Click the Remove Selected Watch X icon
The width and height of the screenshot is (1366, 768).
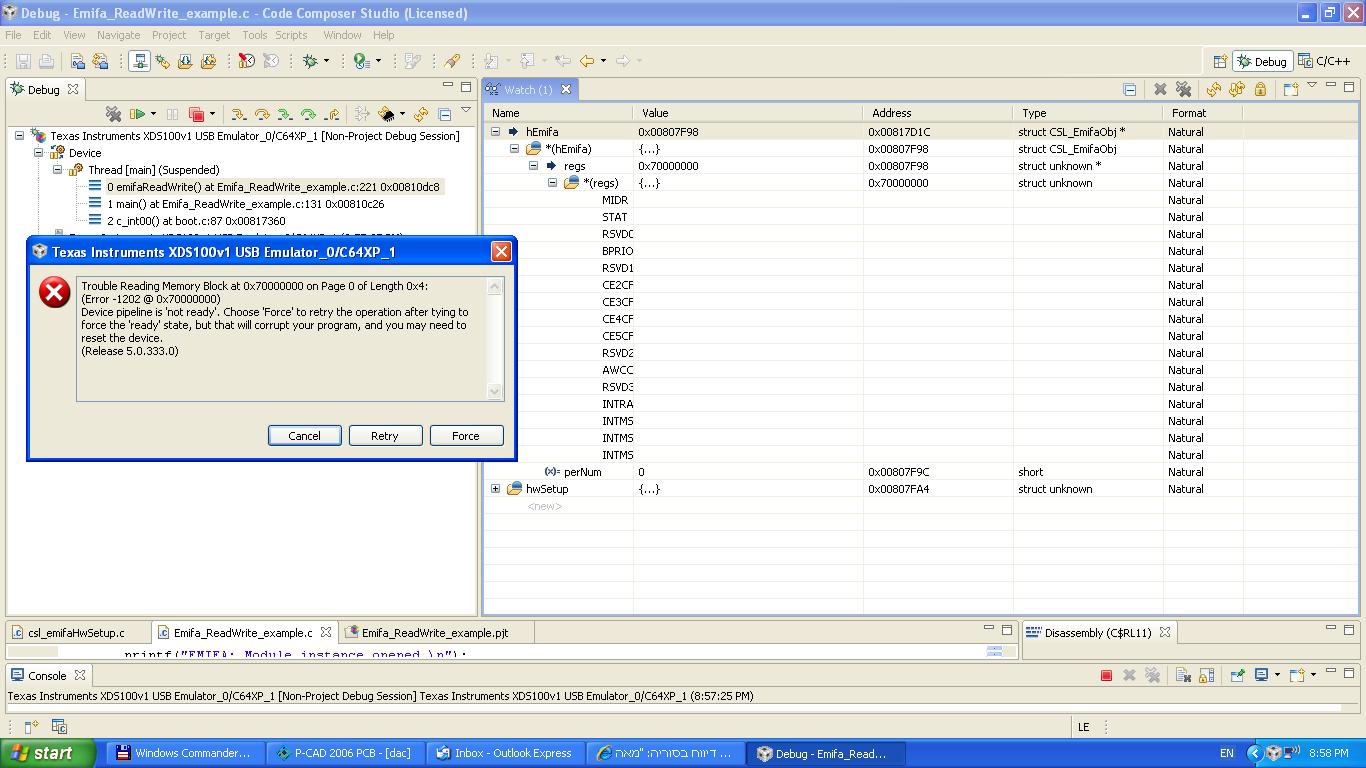[1160, 89]
